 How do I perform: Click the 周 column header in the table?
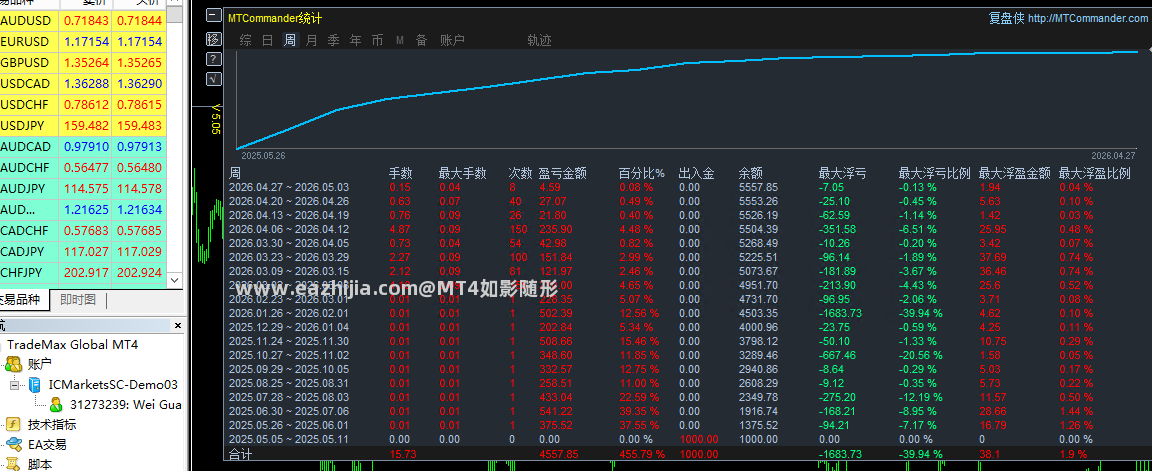point(235,174)
